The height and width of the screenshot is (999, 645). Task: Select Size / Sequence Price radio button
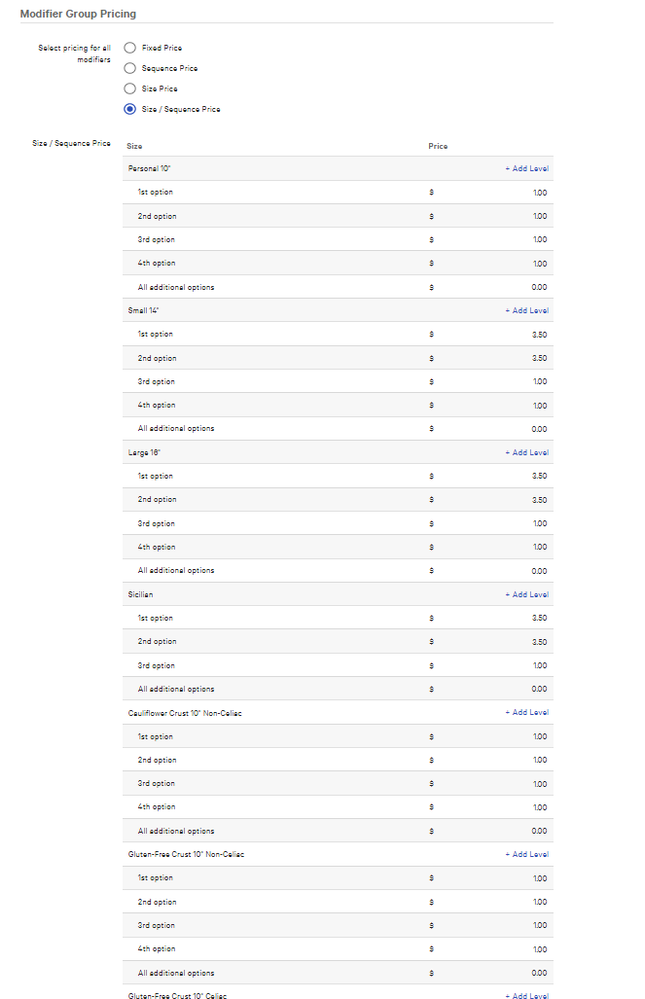coord(130,109)
